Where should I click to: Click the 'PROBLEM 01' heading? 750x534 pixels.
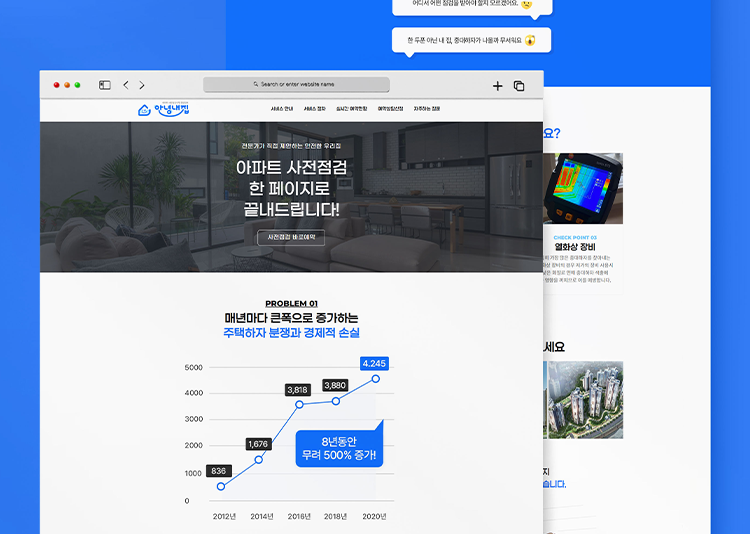click(291, 303)
